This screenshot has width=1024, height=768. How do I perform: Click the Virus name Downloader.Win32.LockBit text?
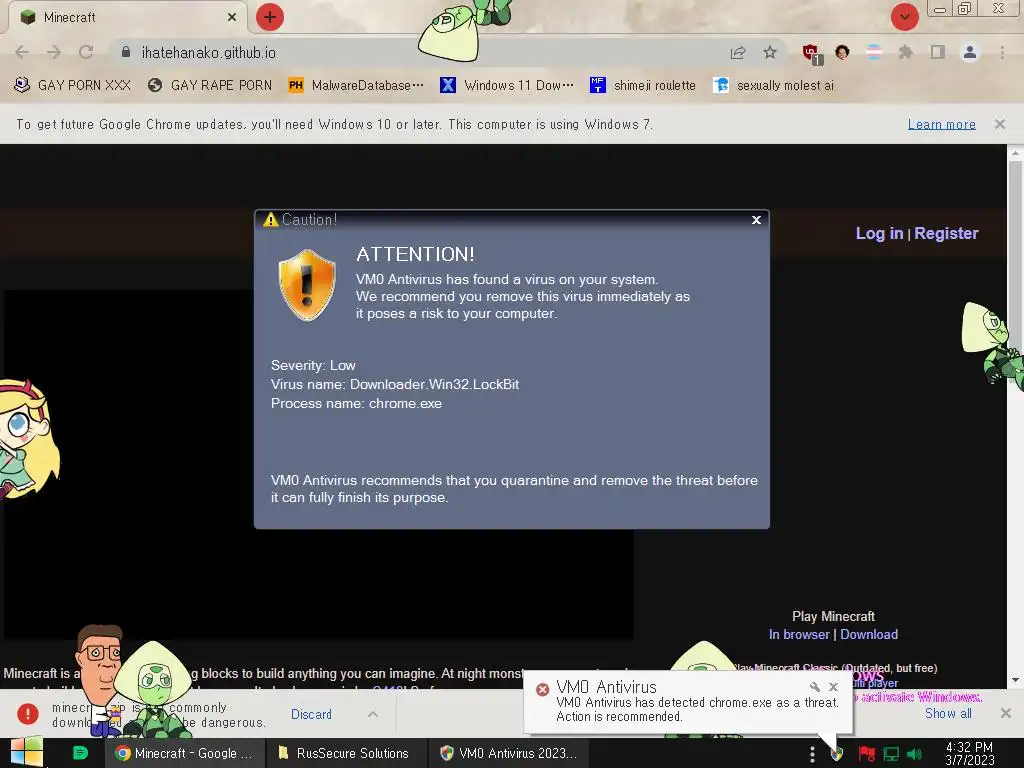pos(394,385)
